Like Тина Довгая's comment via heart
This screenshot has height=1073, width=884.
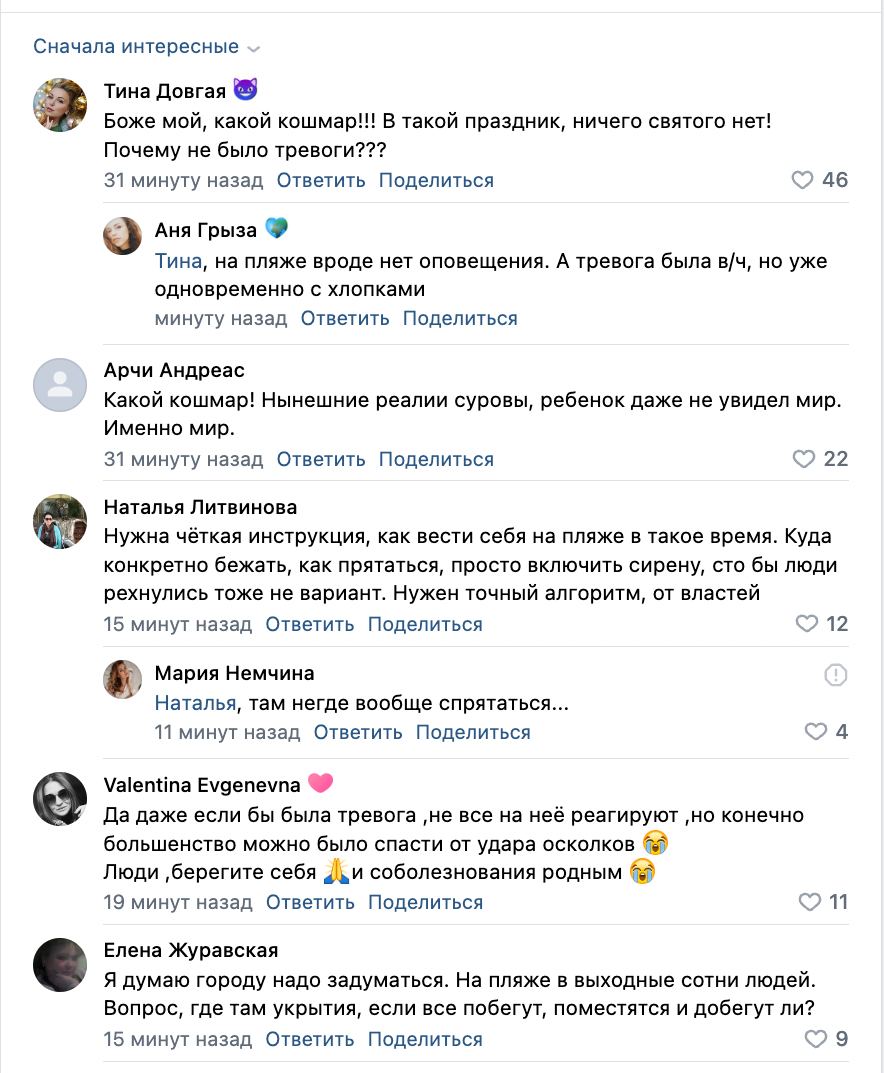tap(802, 180)
